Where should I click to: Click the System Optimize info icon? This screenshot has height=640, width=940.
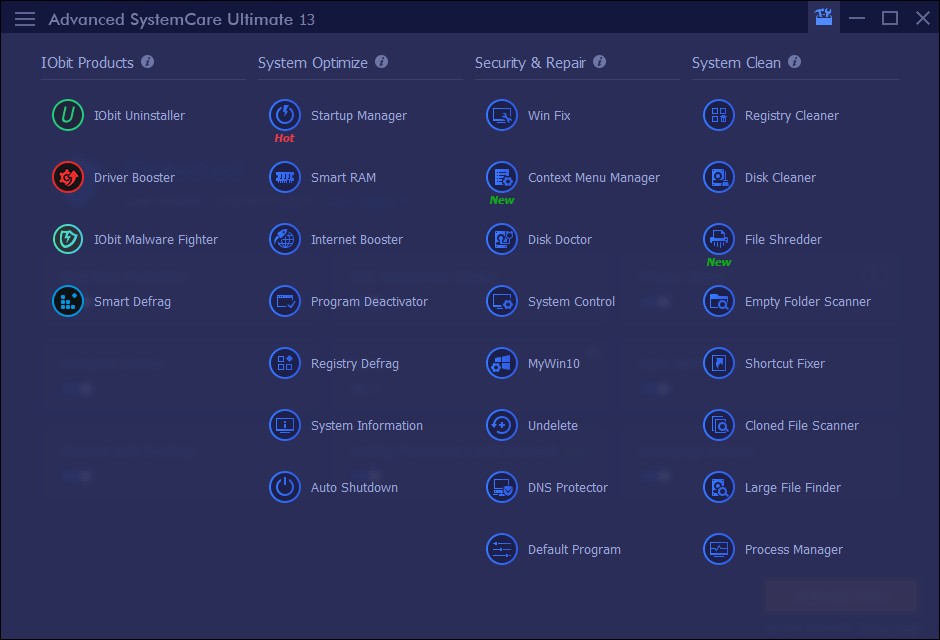click(x=381, y=61)
